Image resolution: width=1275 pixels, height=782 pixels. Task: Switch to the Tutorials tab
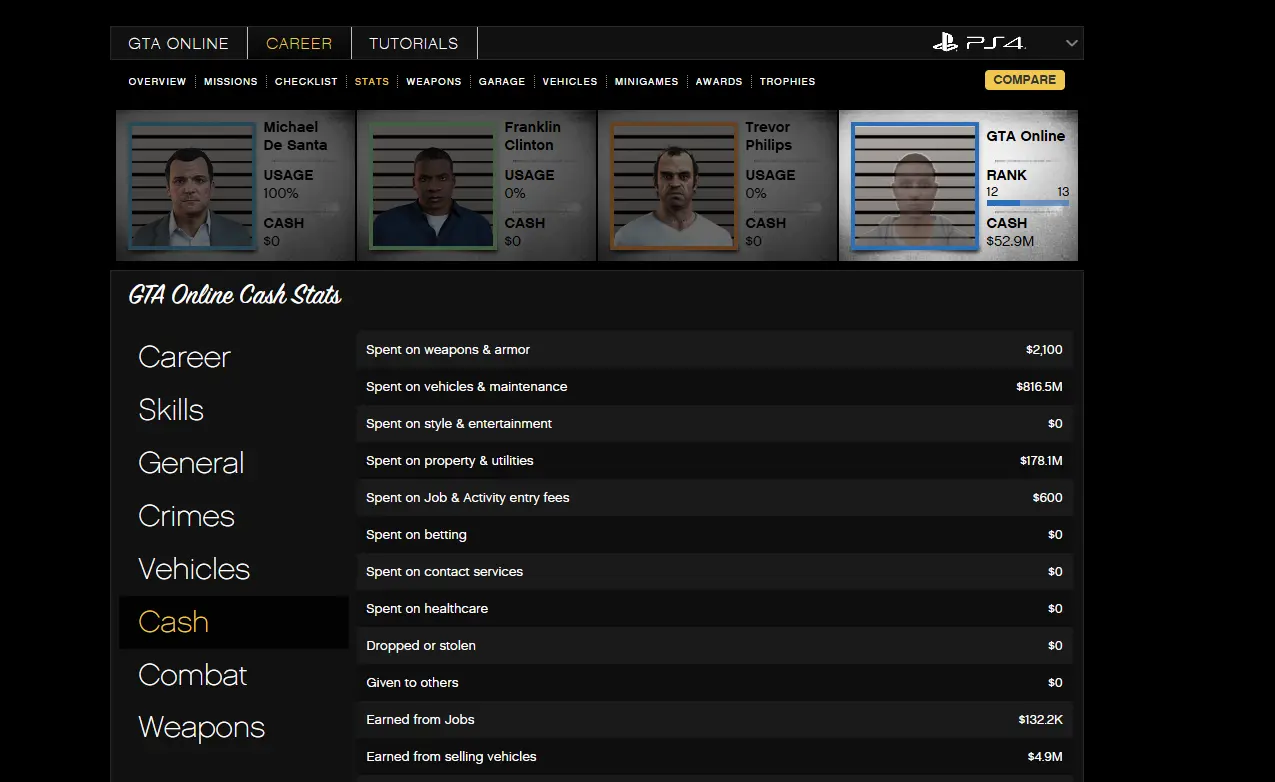point(413,44)
